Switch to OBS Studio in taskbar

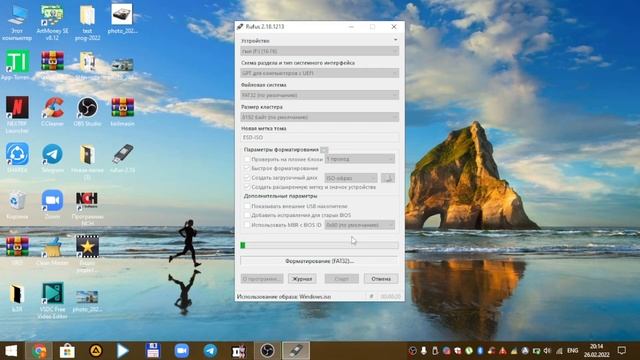tap(267, 351)
